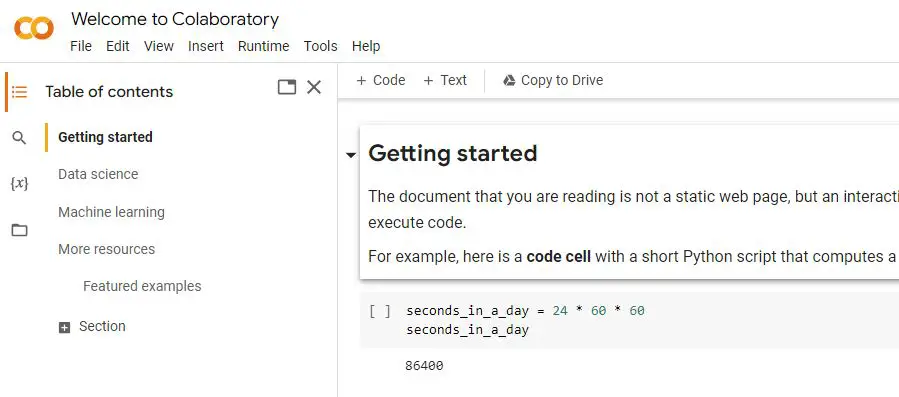This screenshot has height=397, width=899.
Task: Open the Tools menu
Action: (x=320, y=46)
